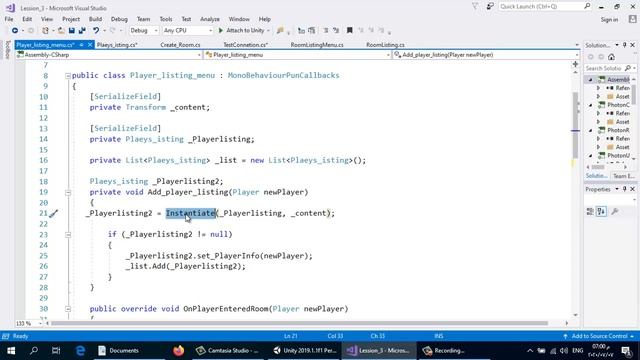
Task: Open the File menu
Action: pyautogui.click(x=9, y=19)
